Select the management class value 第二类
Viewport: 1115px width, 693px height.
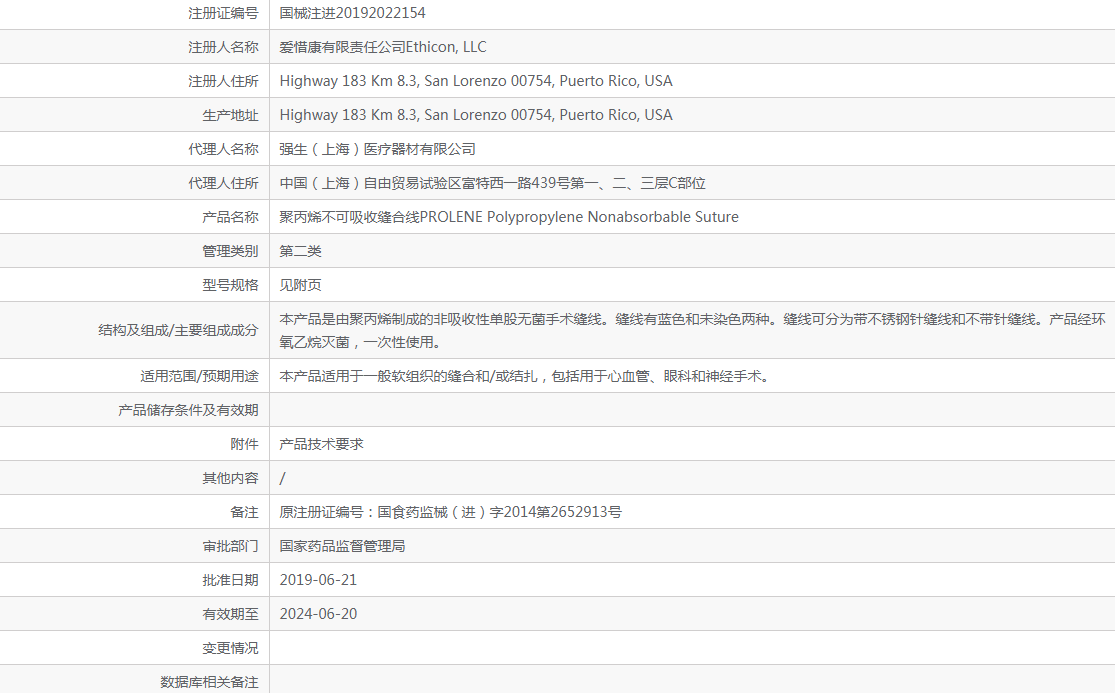(300, 252)
